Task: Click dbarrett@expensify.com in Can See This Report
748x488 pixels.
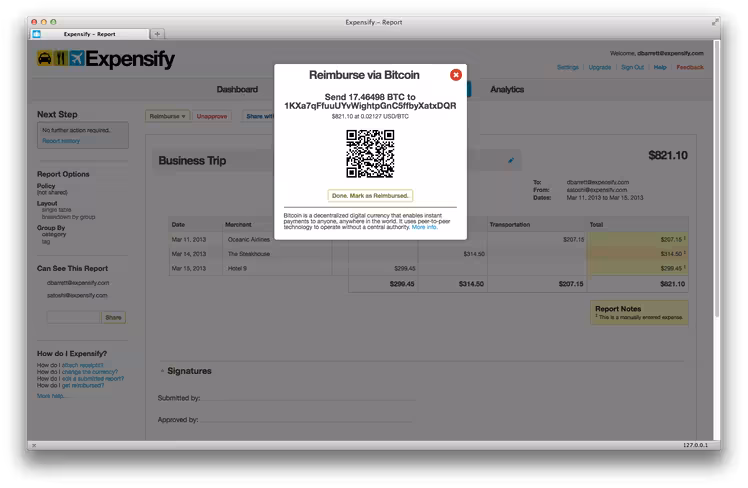Action: [78, 283]
